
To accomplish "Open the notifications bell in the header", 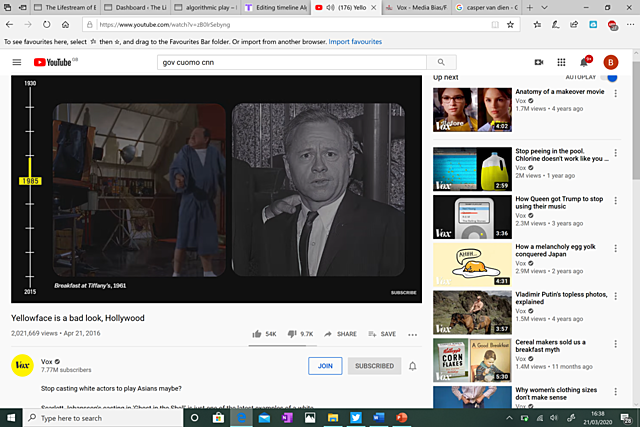I will [x=584, y=62].
